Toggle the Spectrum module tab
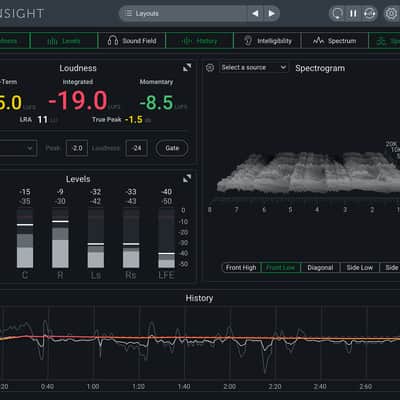The width and height of the screenshot is (400, 400). click(x=335, y=41)
